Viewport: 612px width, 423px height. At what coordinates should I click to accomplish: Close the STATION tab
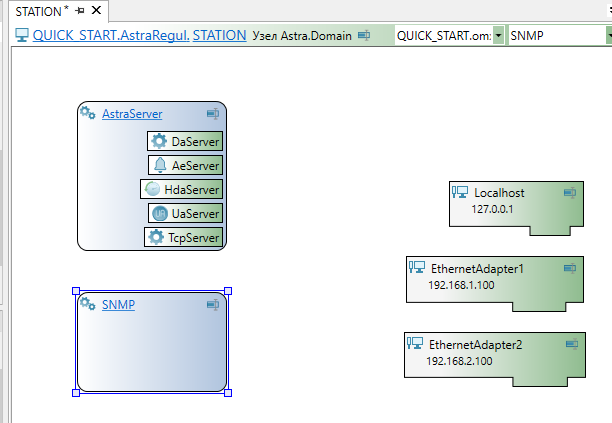pos(96,11)
